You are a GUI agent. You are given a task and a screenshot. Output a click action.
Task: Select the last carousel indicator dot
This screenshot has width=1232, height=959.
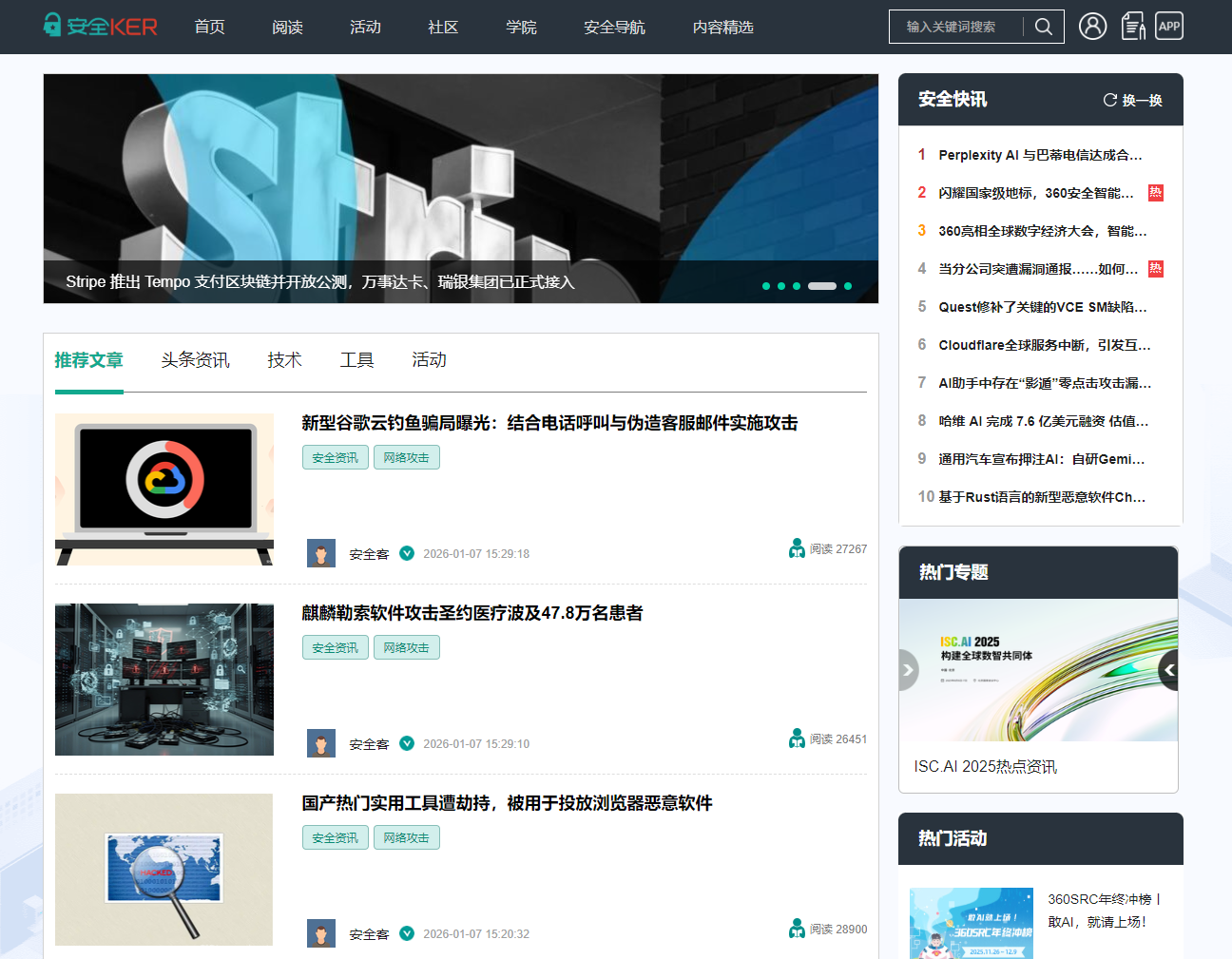point(848,286)
